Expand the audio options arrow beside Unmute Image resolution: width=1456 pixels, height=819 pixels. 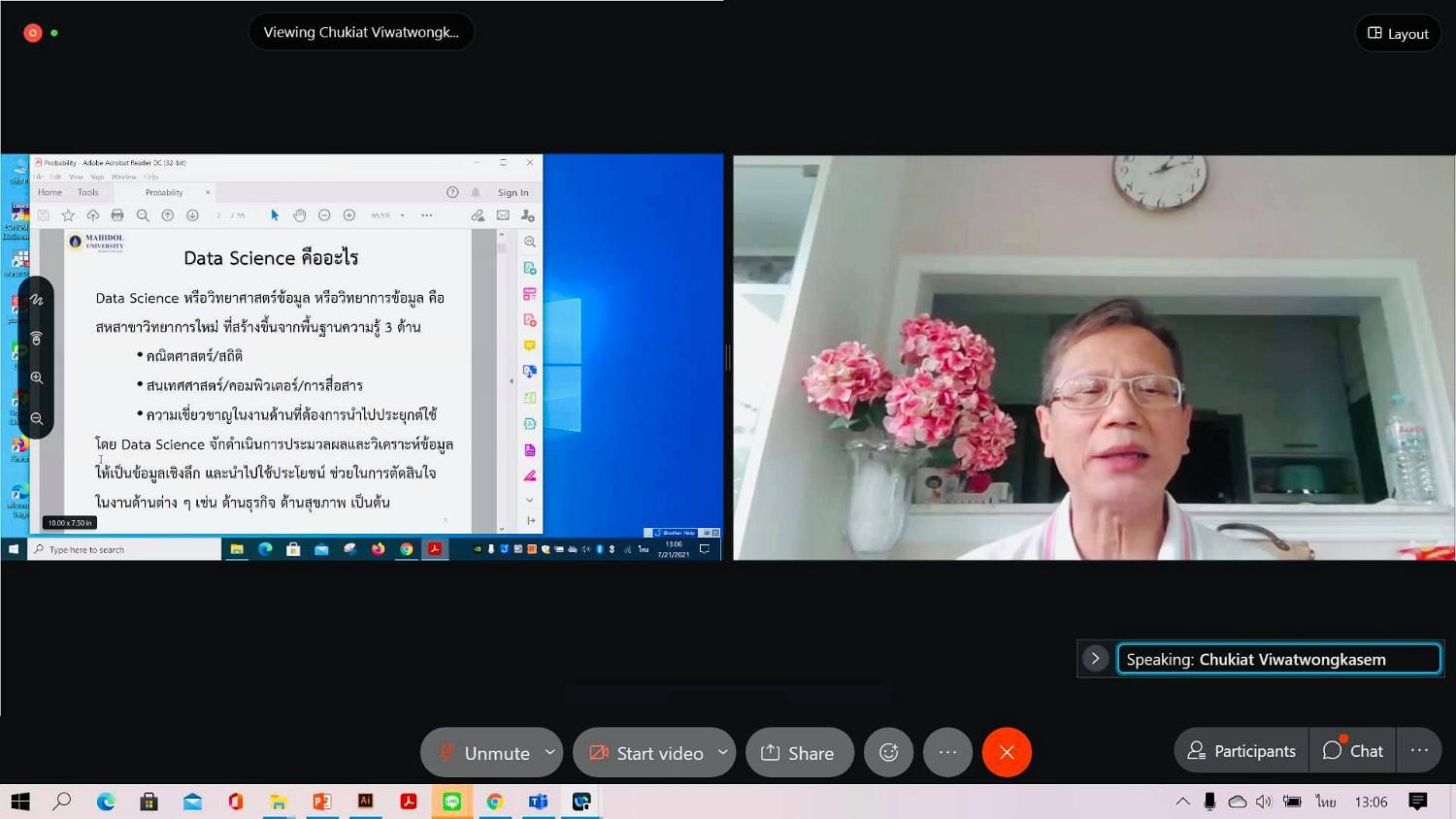click(550, 752)
